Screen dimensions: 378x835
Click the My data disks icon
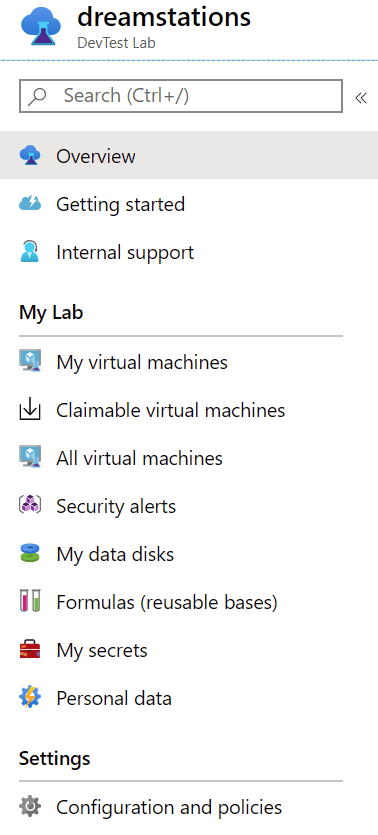point(30,554)
